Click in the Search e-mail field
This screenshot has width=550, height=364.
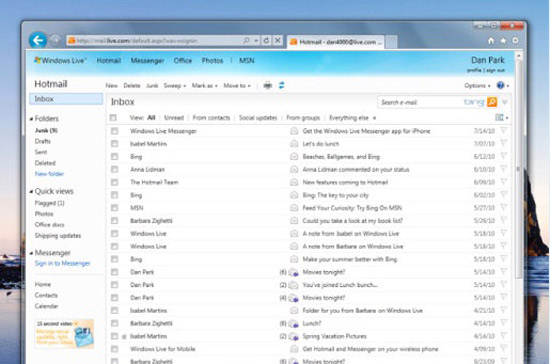420,102
